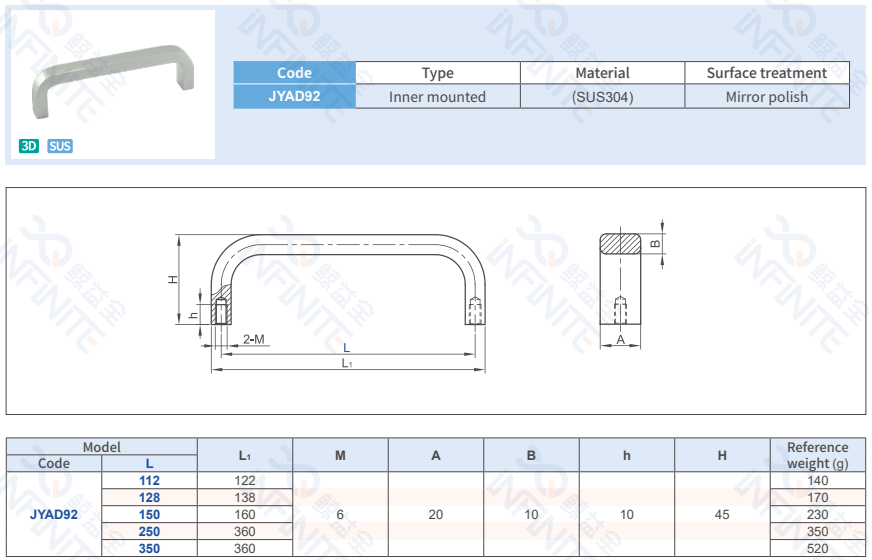The width and height of the screenshot is (872, 560).
Task: Click the Model header in dimensions table
Action: [101, 447]
